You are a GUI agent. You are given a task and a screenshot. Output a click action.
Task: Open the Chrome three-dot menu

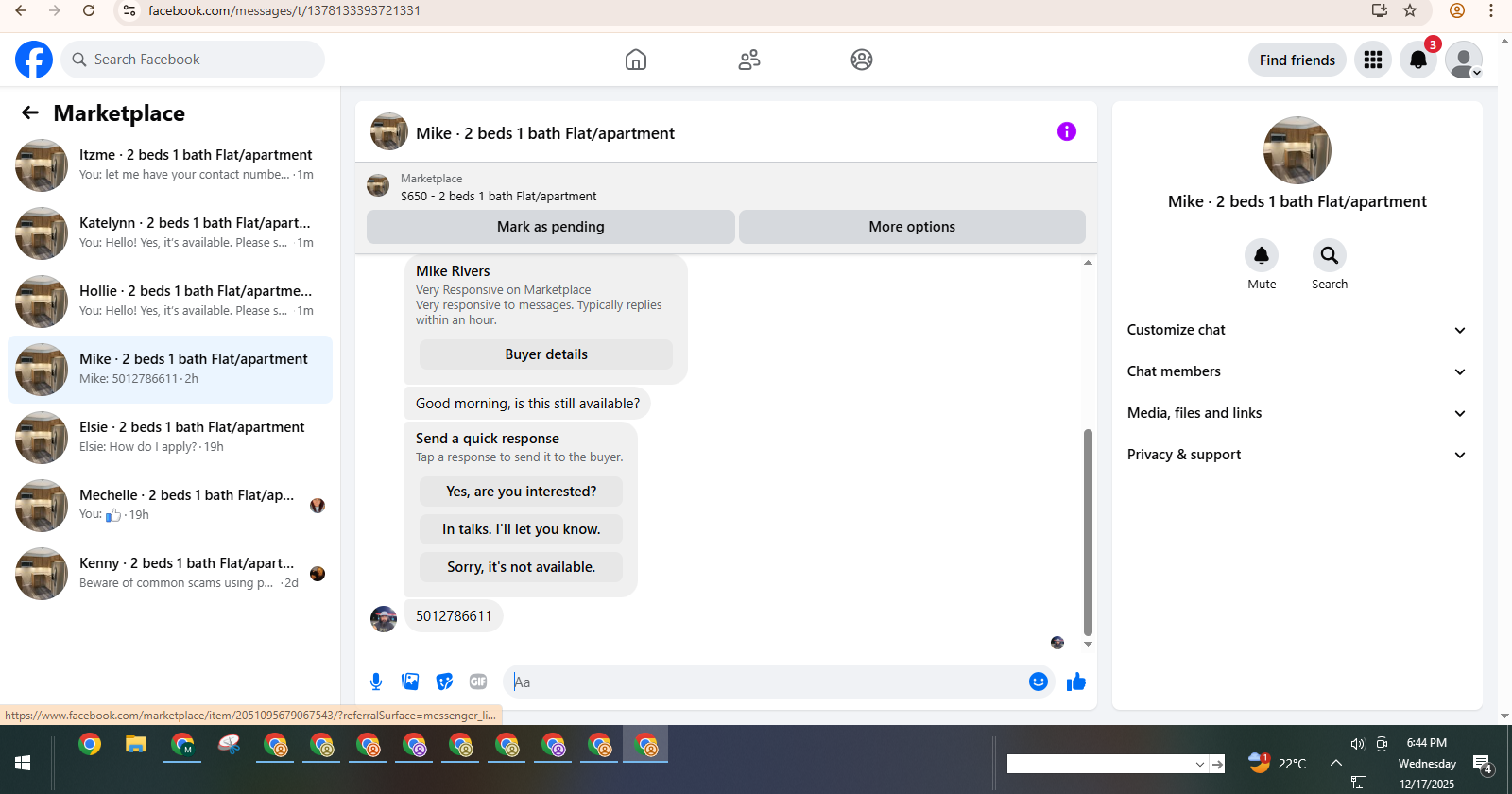tap(1491, 10)
